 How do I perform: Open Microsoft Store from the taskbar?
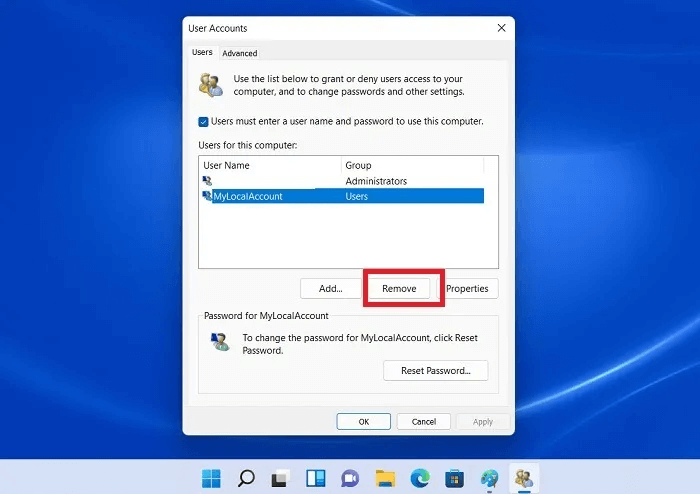point(454,478)
